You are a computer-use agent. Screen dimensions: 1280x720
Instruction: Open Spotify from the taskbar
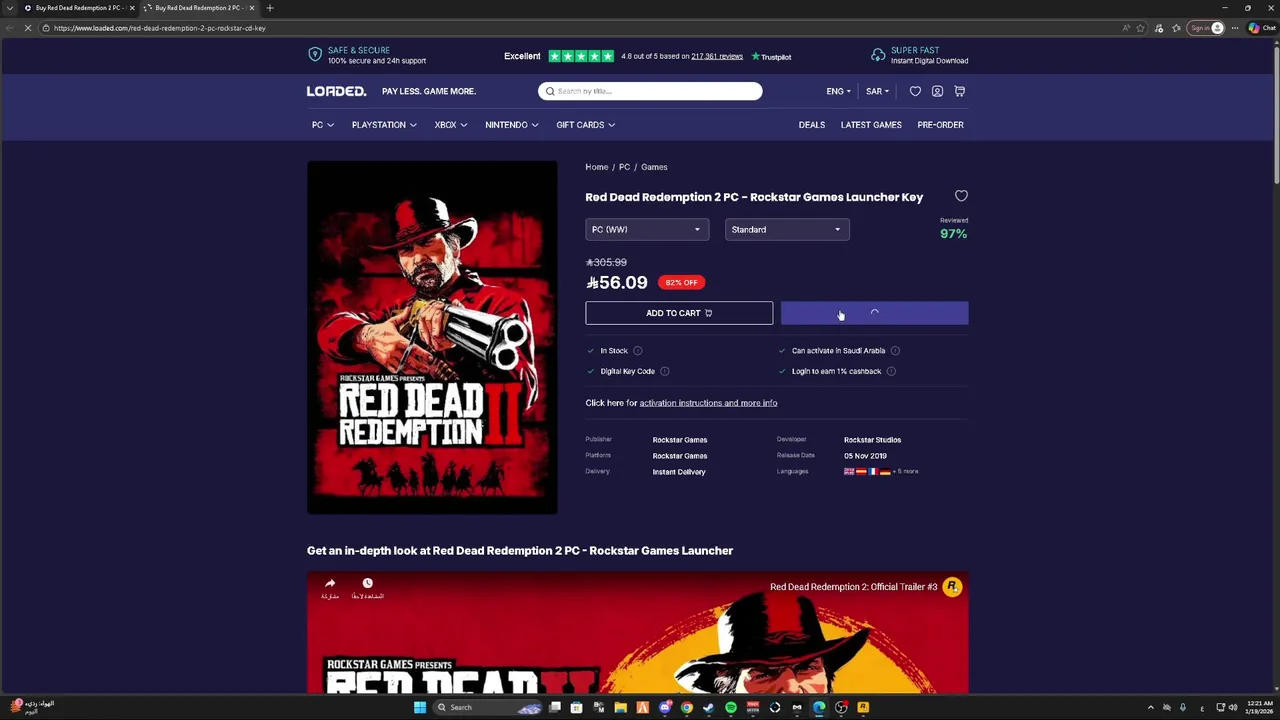[731, 707]
